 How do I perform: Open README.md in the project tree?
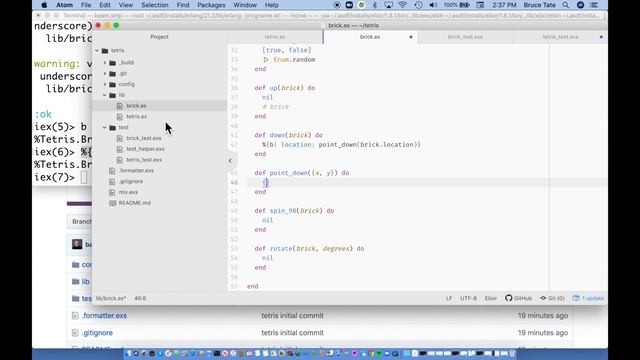(x=135, y=203)
